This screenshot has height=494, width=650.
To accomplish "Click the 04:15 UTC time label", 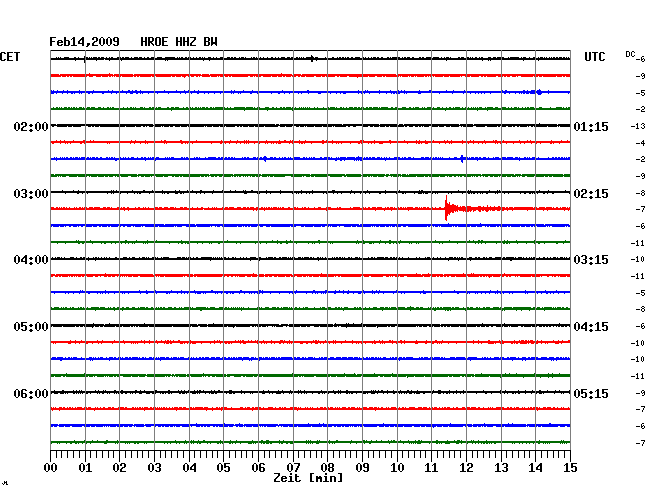I will click(591, 327).
